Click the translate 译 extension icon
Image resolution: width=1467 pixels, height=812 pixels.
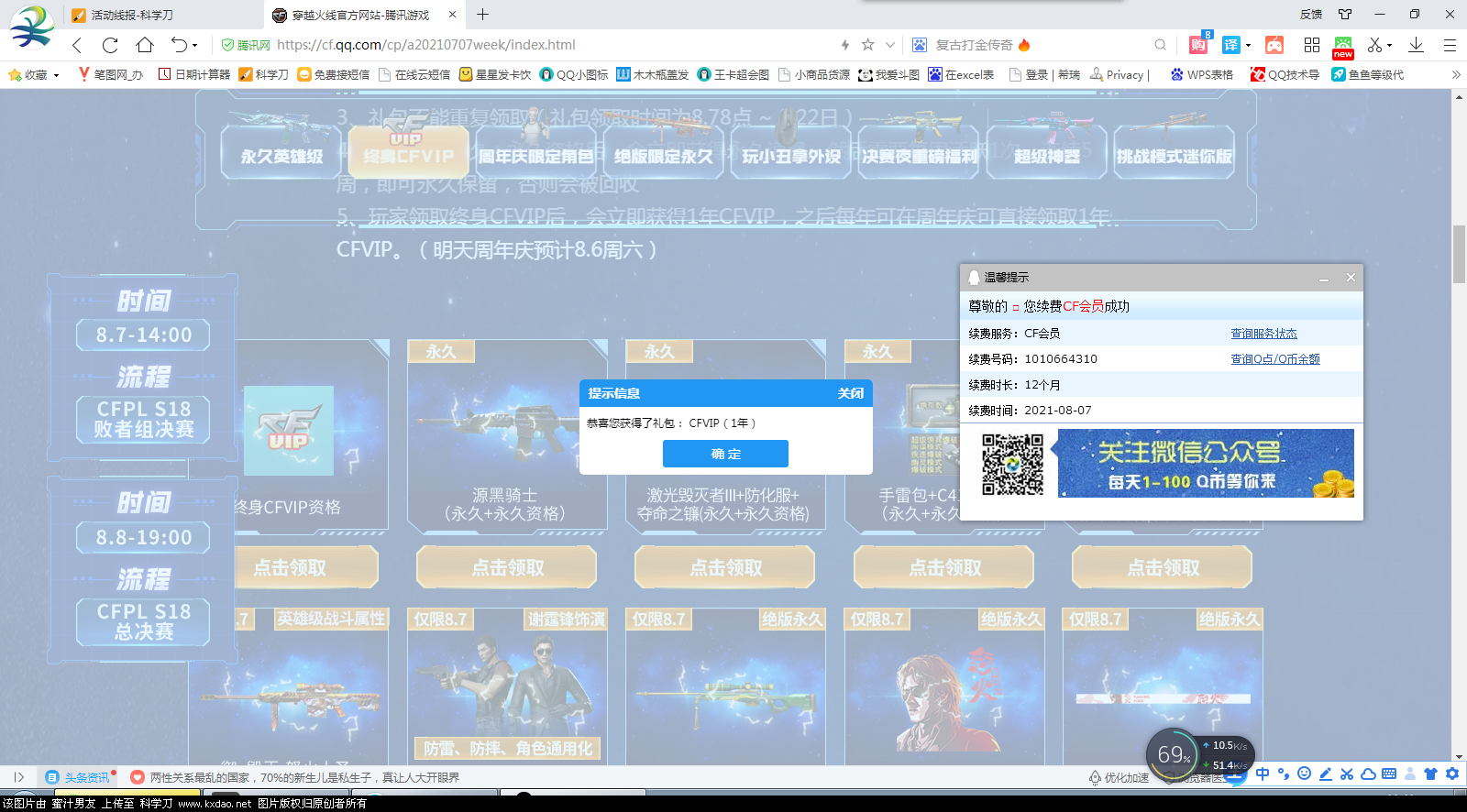[1231, 45]
